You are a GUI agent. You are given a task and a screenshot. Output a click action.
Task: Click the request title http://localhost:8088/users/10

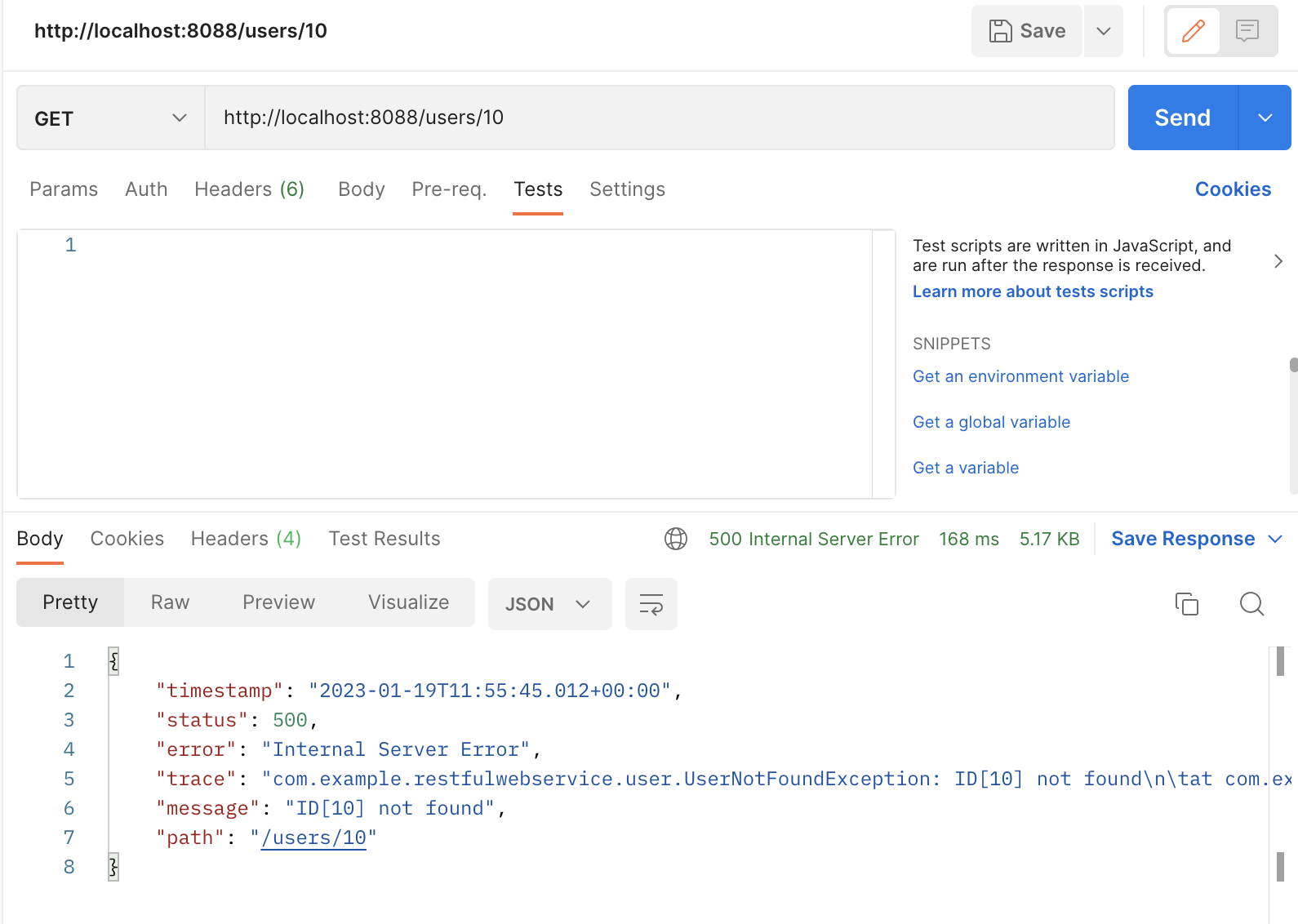point(180,31)
